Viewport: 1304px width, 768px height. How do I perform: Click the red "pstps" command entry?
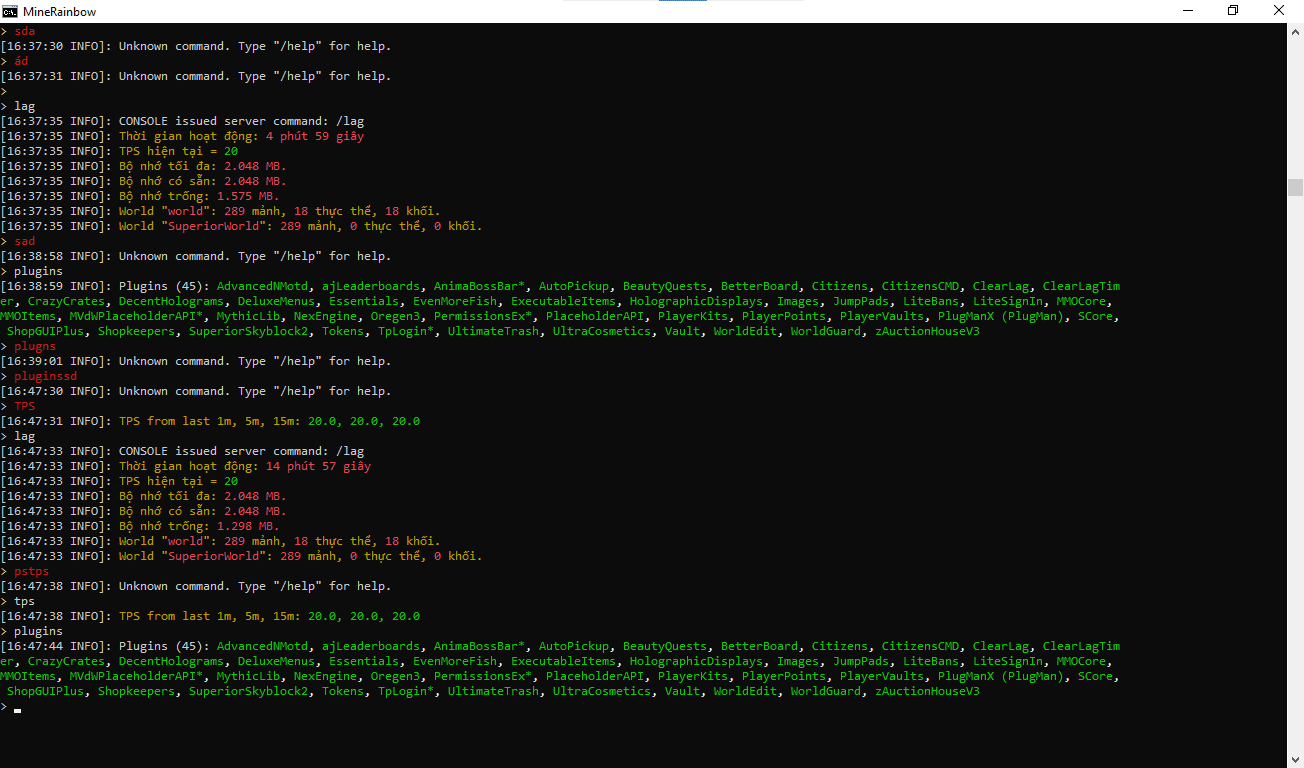pos(31,571)
